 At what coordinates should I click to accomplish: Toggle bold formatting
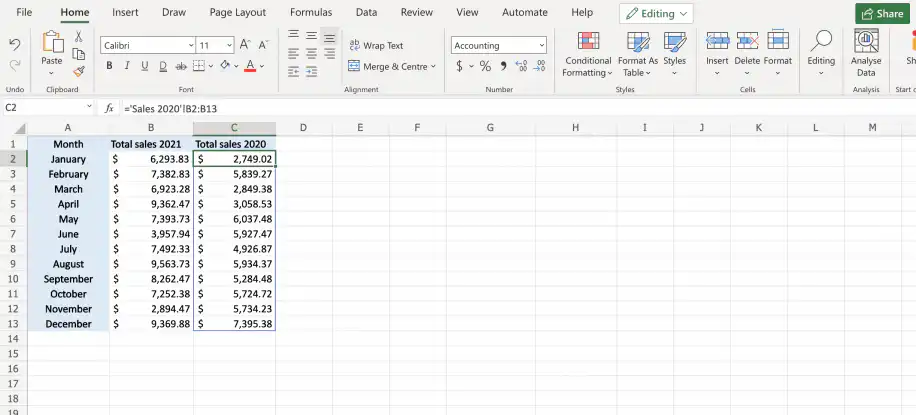coord(109,66)
